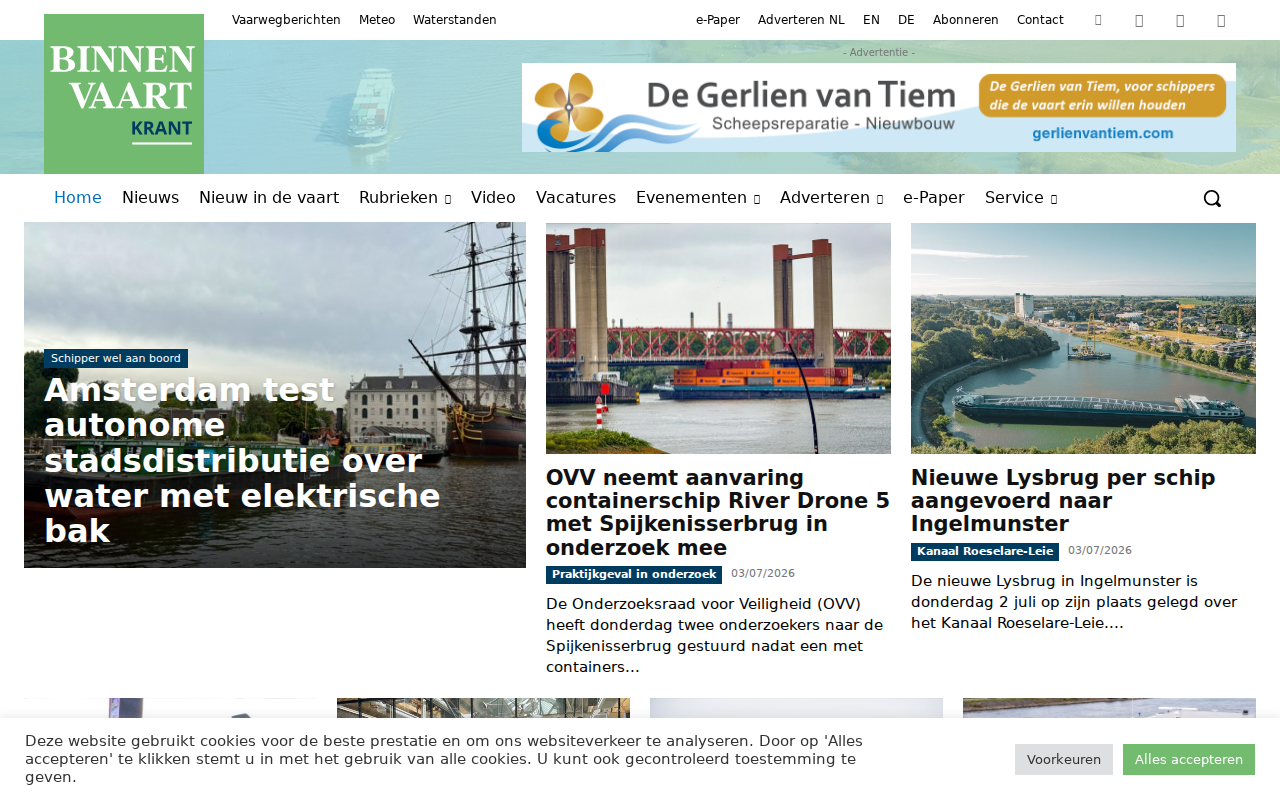Click the Voorkeuren cookie button
The image size is (1280, 800).
click(1064, 759)
